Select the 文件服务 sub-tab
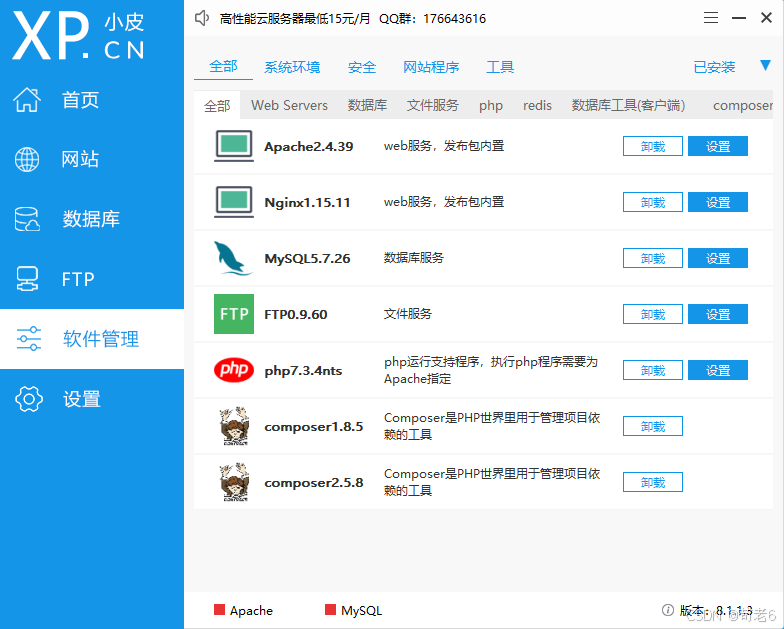784x629 pixels. pos(433,106)
